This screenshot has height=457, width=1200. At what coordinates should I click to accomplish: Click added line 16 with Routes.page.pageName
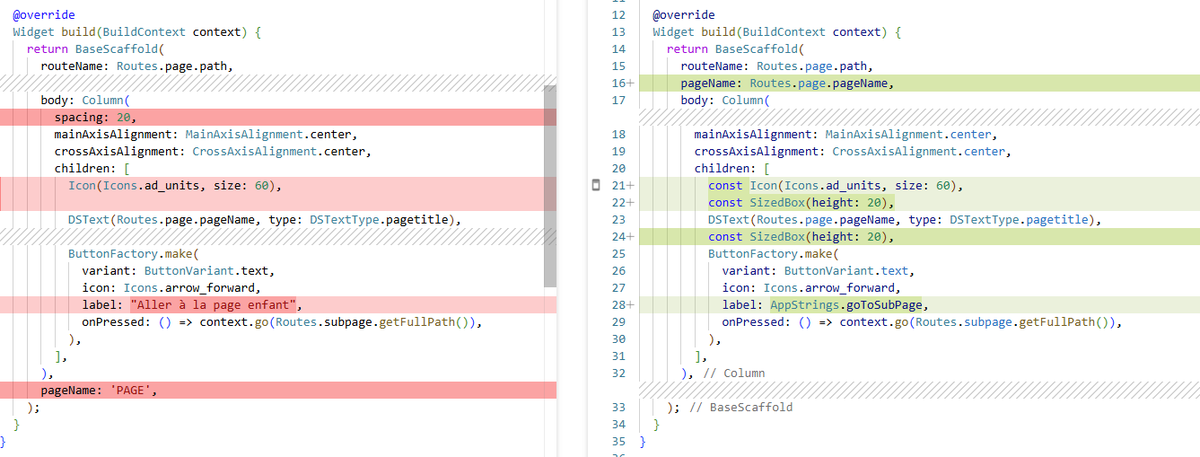(919, 83)
